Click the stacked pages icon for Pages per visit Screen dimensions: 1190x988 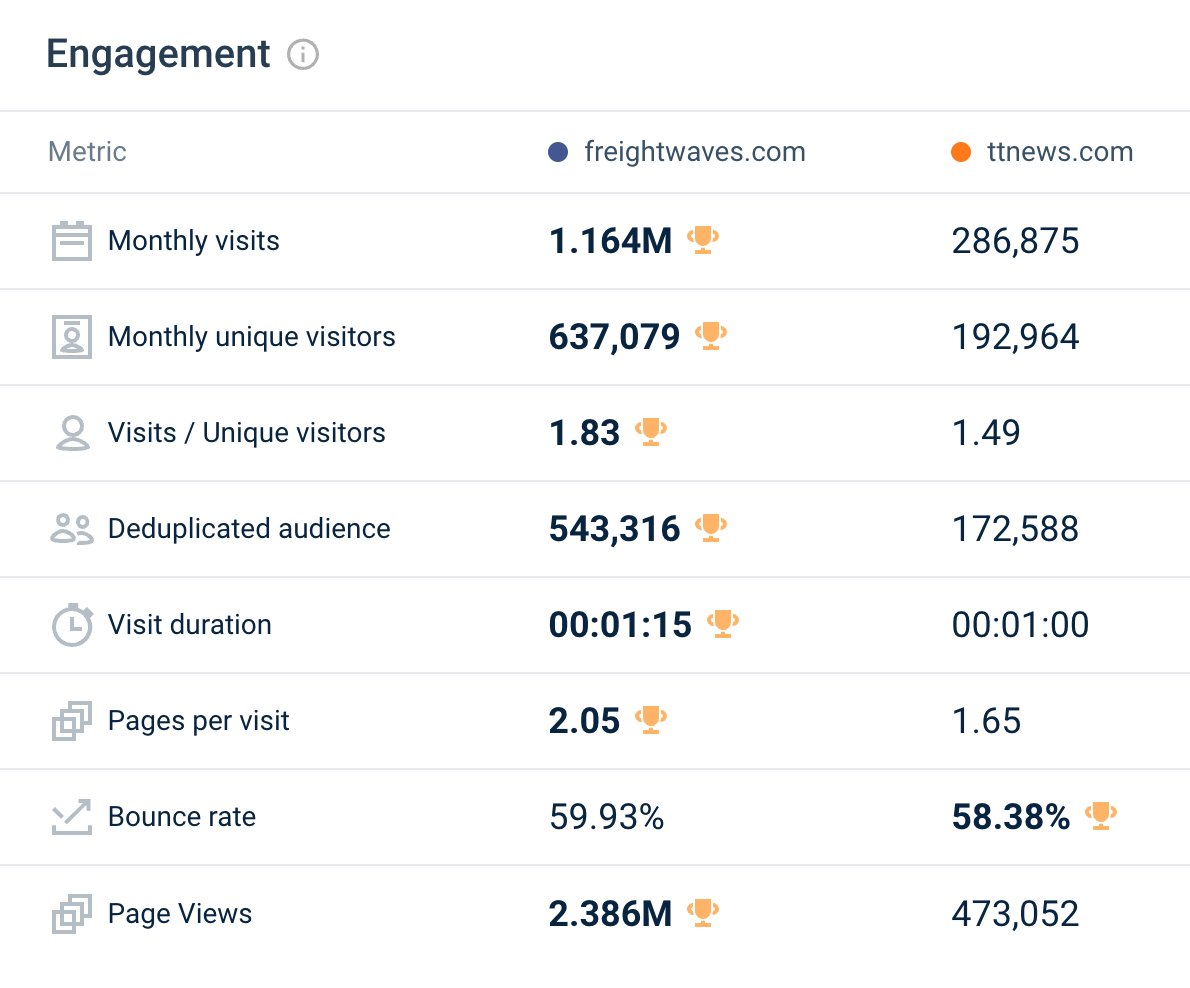click(x=72, y=721)
